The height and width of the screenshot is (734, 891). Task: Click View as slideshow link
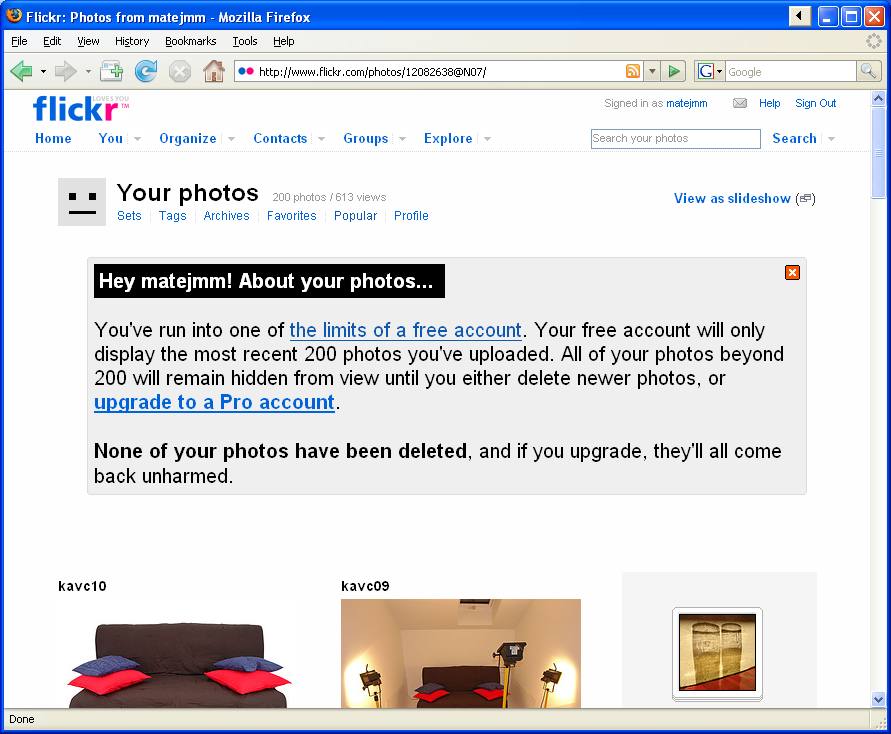[x=732, y=198]
